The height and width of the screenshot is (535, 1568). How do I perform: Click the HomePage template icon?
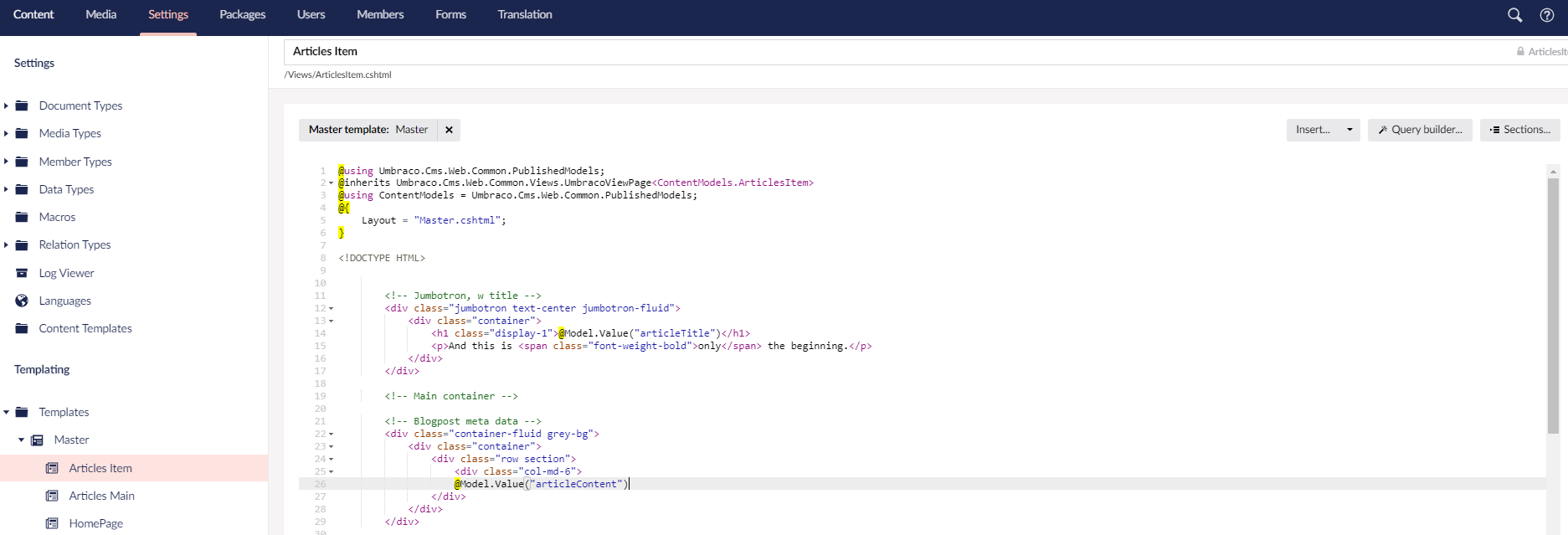point(52,523)
